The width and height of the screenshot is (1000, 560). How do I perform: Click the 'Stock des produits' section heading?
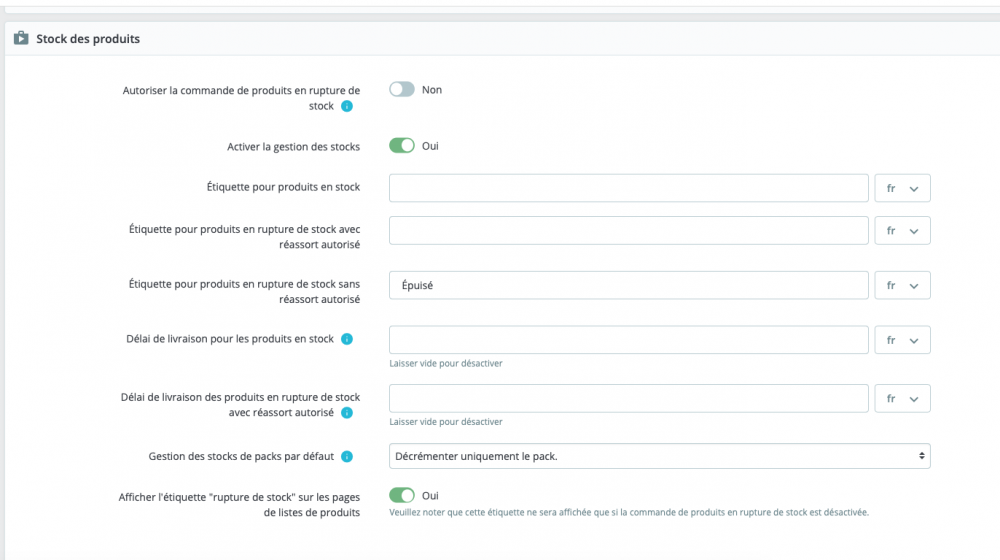tap(88, 39)
